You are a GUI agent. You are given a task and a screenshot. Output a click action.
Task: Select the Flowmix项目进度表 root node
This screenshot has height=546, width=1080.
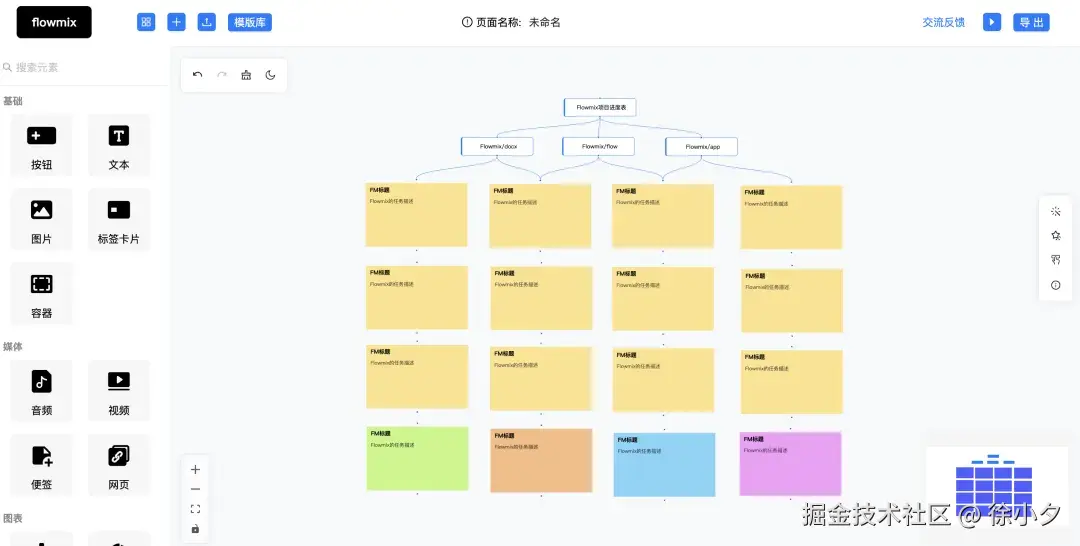tap(600, 107)
